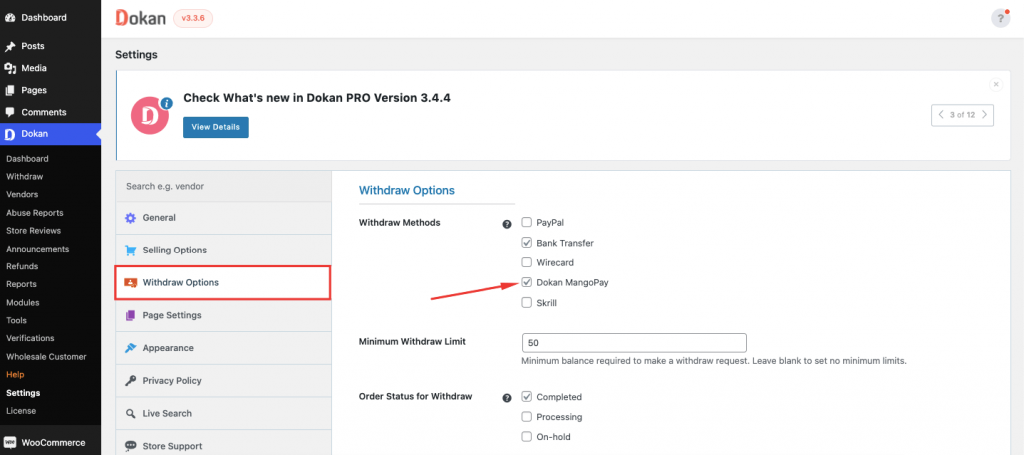Enable the PayPal withdraw method checkbox
This screenshot has height=455, width=1024.
526,223
